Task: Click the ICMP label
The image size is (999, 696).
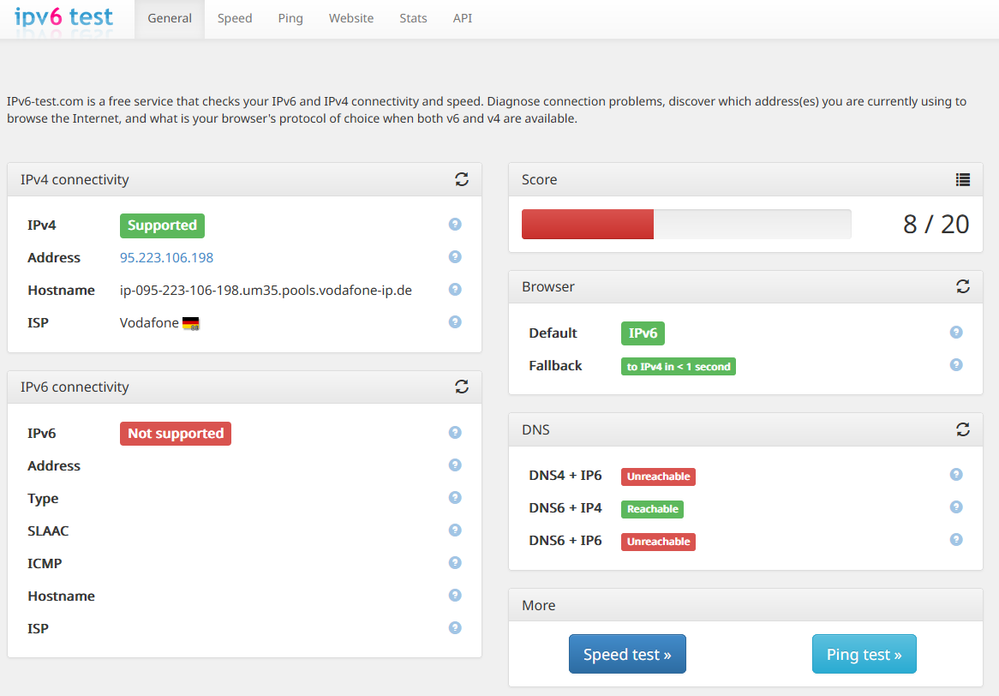Action: point(45,563)
